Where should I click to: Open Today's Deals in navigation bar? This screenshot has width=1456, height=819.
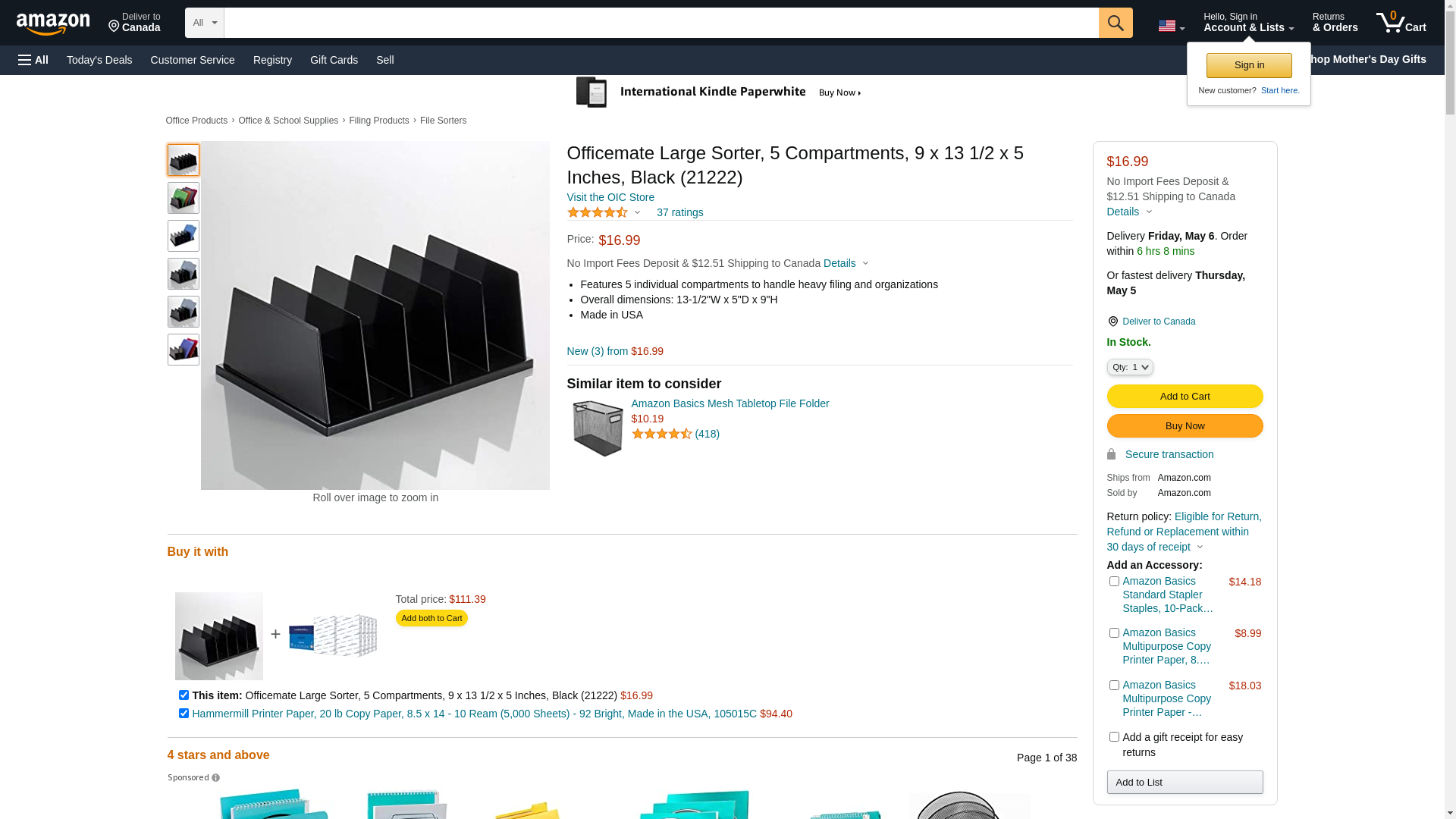point(99,60)
